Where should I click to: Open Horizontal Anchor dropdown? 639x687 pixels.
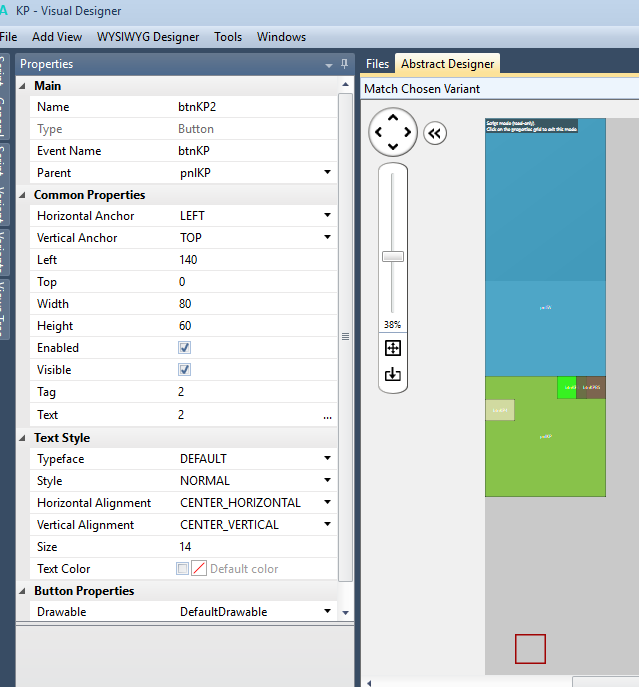pyautogui.click(x=327, y=215)
